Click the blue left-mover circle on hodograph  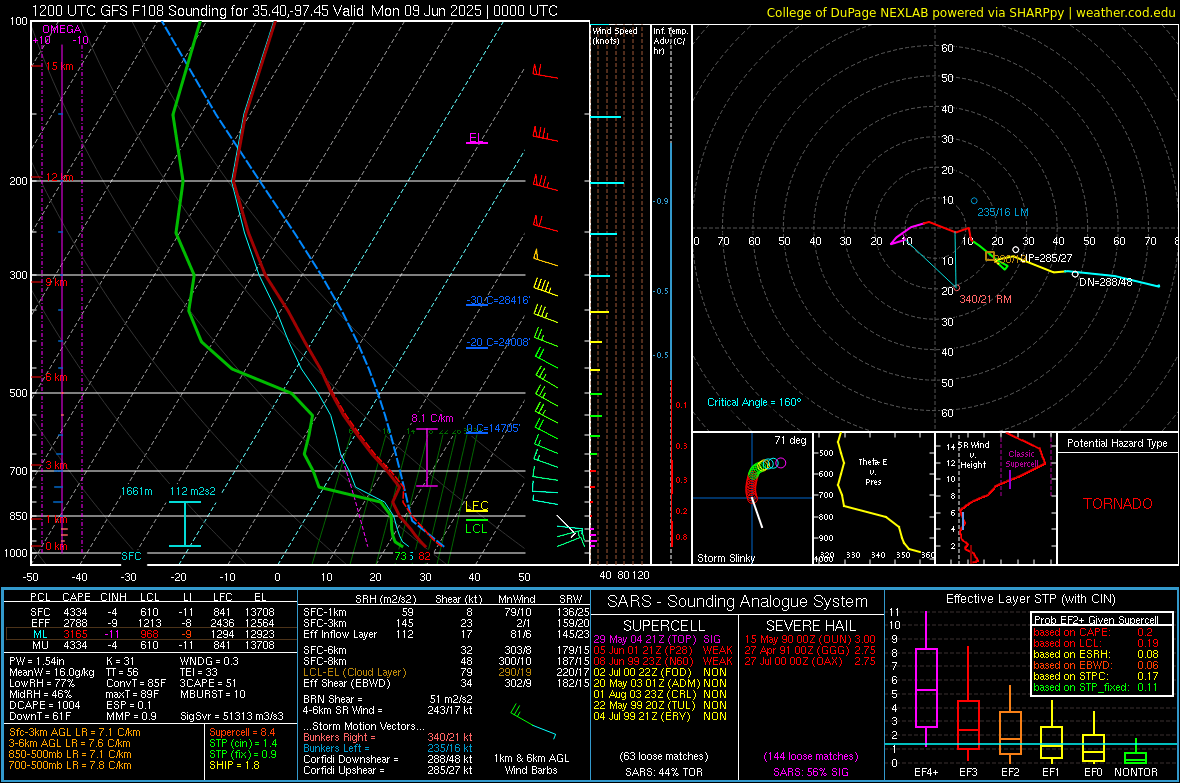(x=974, y=201)
